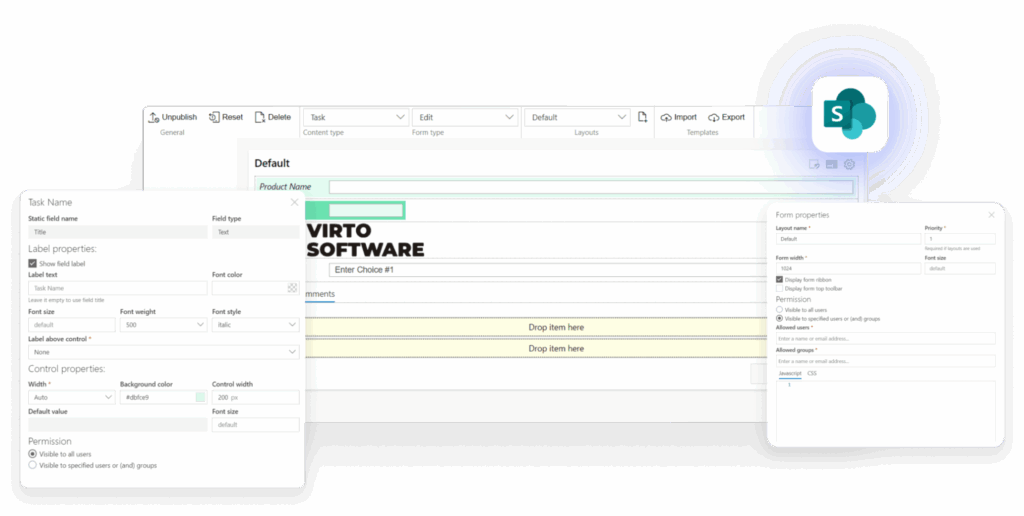The width and height of the screenshot is (1024, 516).
Task: Click the Delete form icon
Action: click(260, 117)
